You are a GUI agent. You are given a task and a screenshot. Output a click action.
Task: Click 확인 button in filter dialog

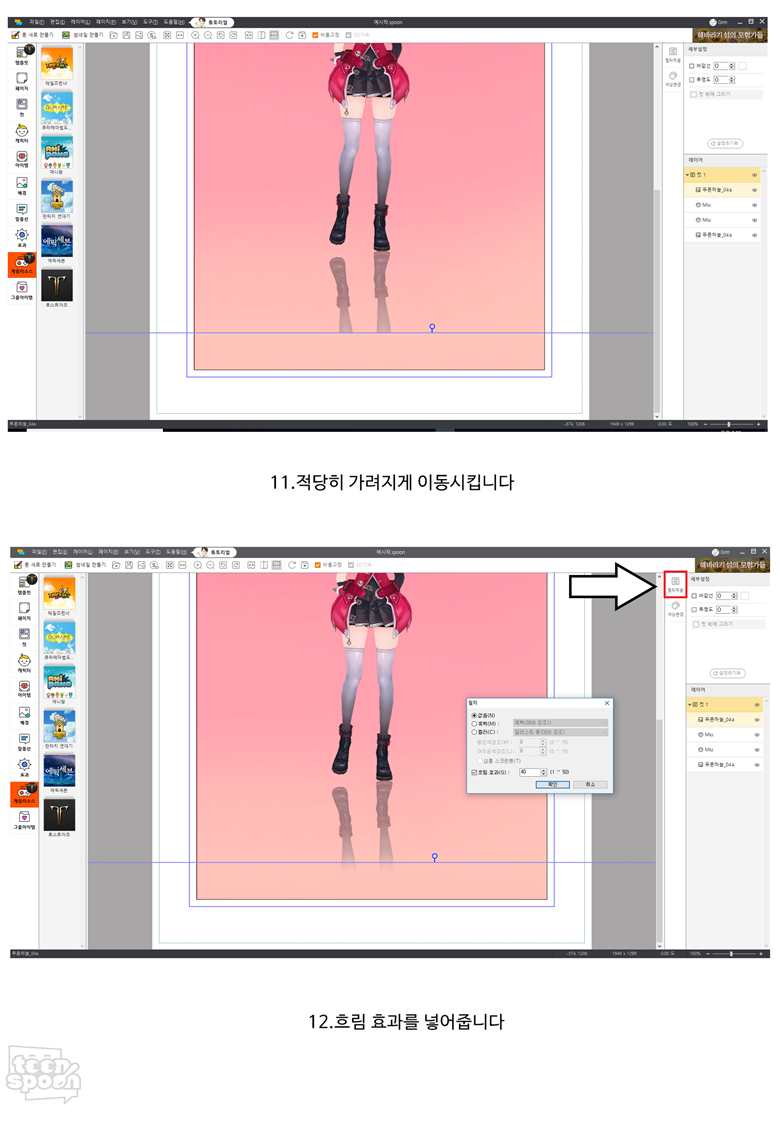(553, 784)
